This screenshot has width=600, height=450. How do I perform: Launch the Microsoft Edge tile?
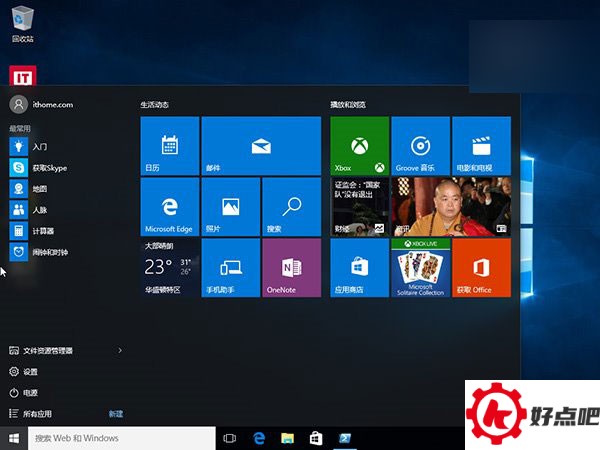(170, 207)
